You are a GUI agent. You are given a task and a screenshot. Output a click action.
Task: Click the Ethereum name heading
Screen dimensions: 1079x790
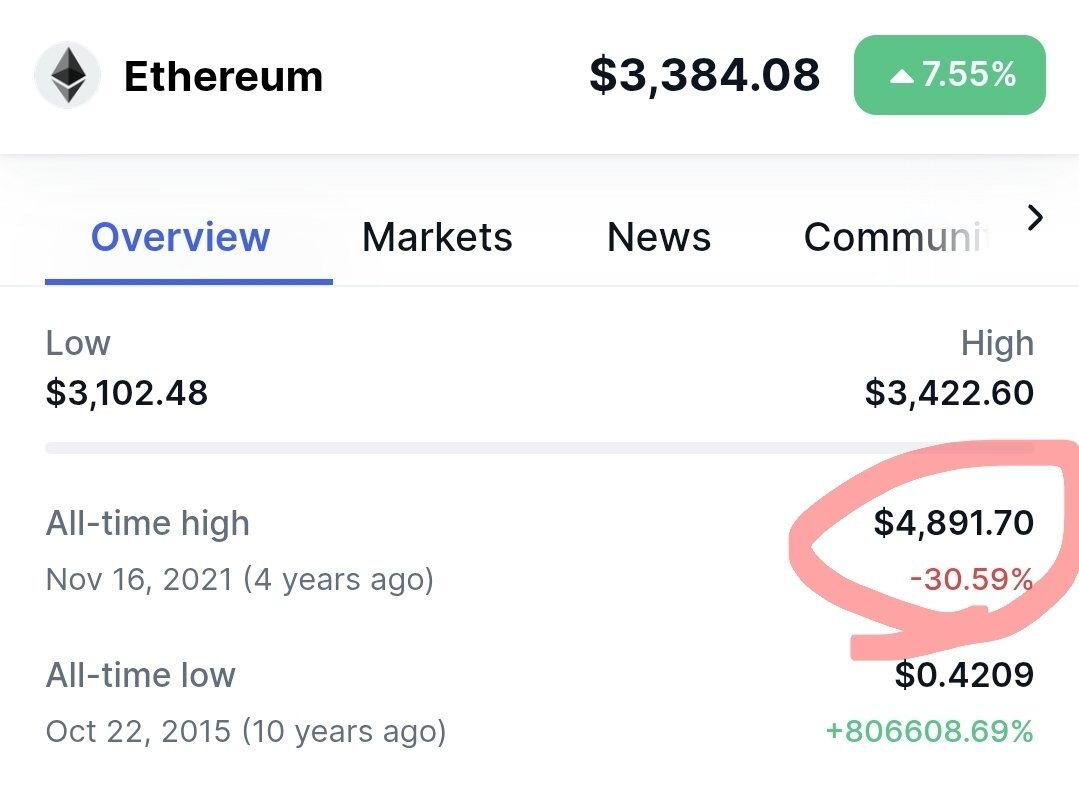coord(224,76)
